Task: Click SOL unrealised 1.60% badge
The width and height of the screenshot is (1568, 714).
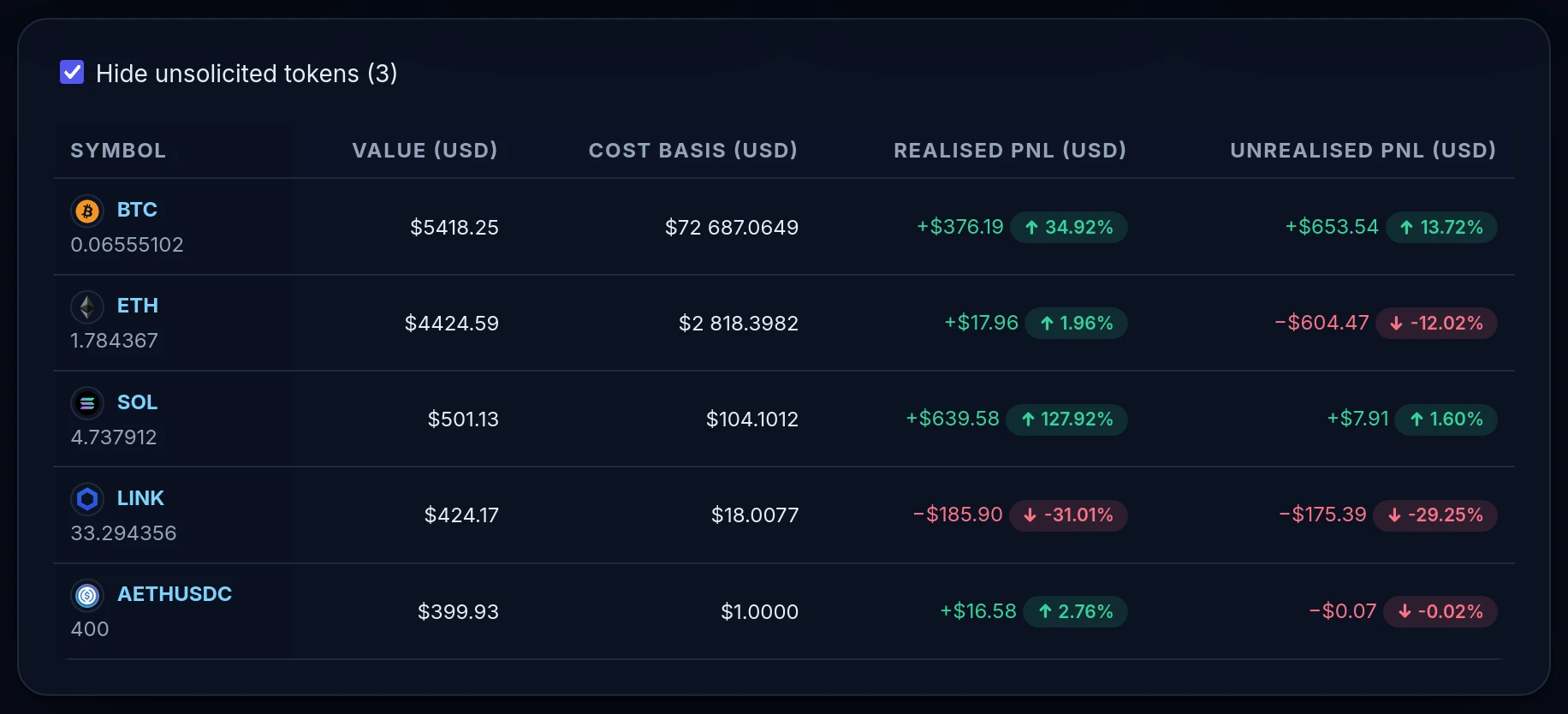Action: point(1446,419)
